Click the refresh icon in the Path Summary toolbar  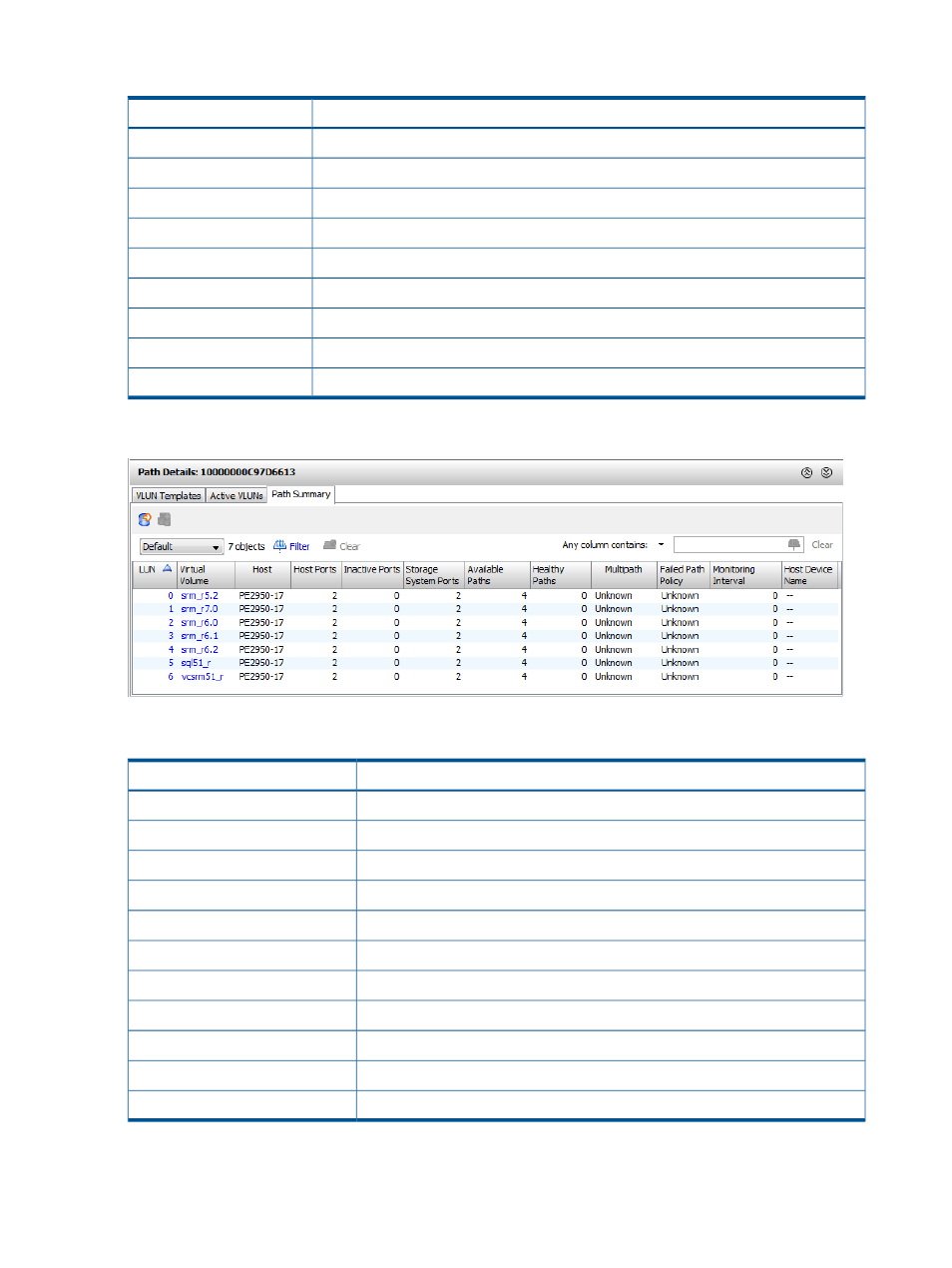tap(145, 519)
